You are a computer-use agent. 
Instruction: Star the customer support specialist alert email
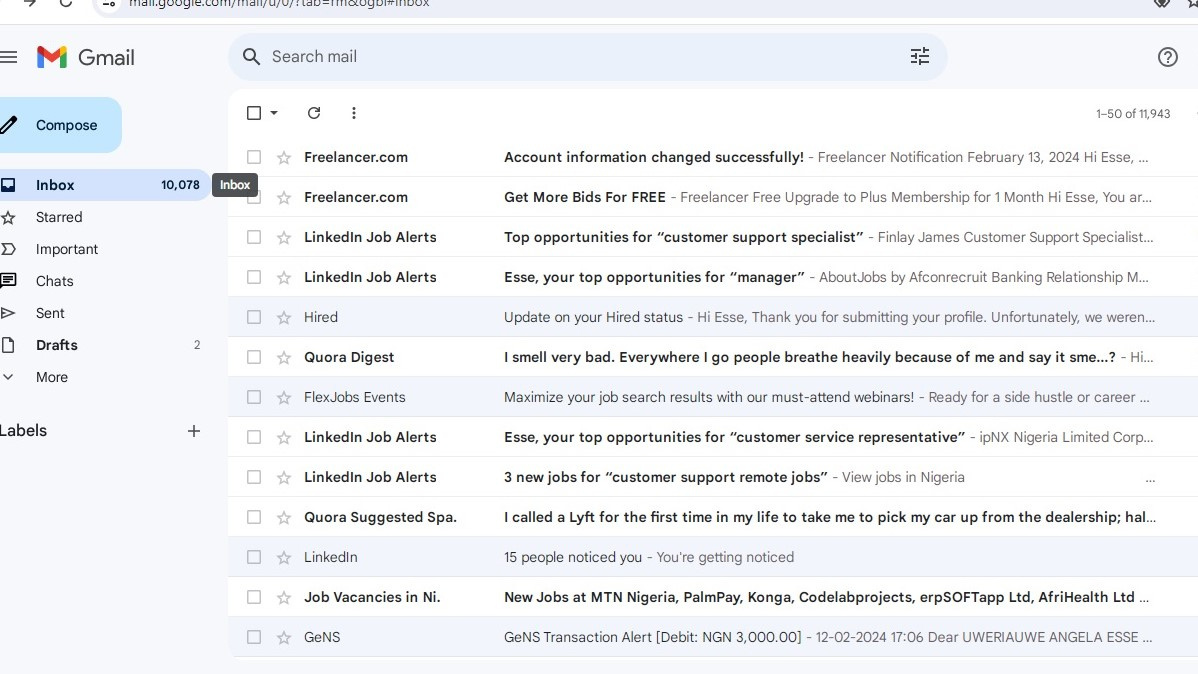284,238
